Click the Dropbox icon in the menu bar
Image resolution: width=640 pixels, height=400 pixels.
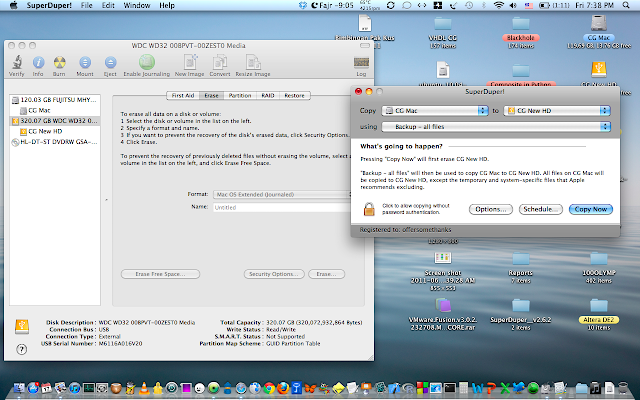pyautogui.click(x=302, y=5)
